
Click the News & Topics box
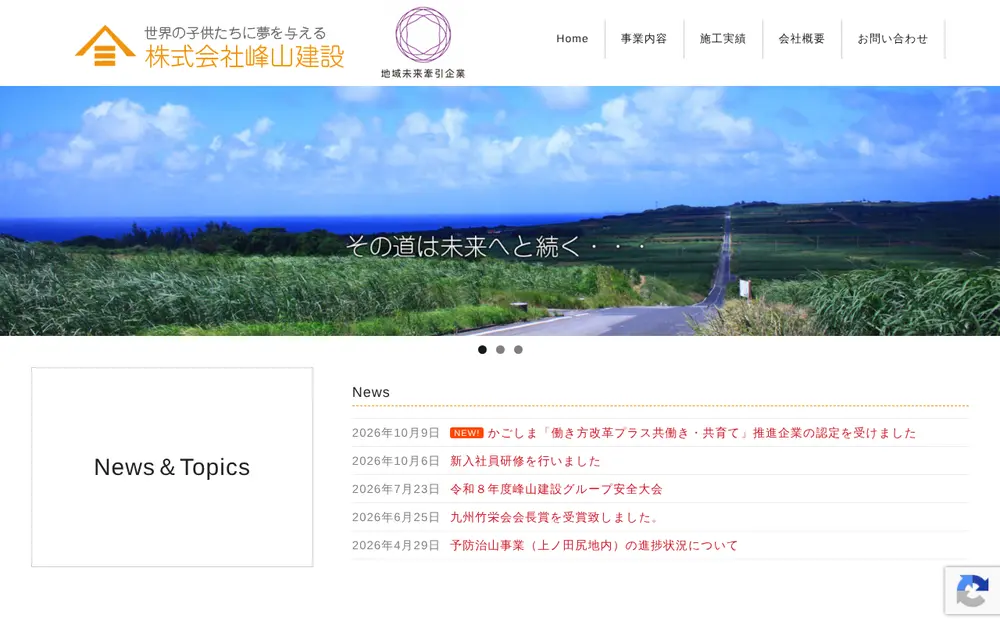172,467
